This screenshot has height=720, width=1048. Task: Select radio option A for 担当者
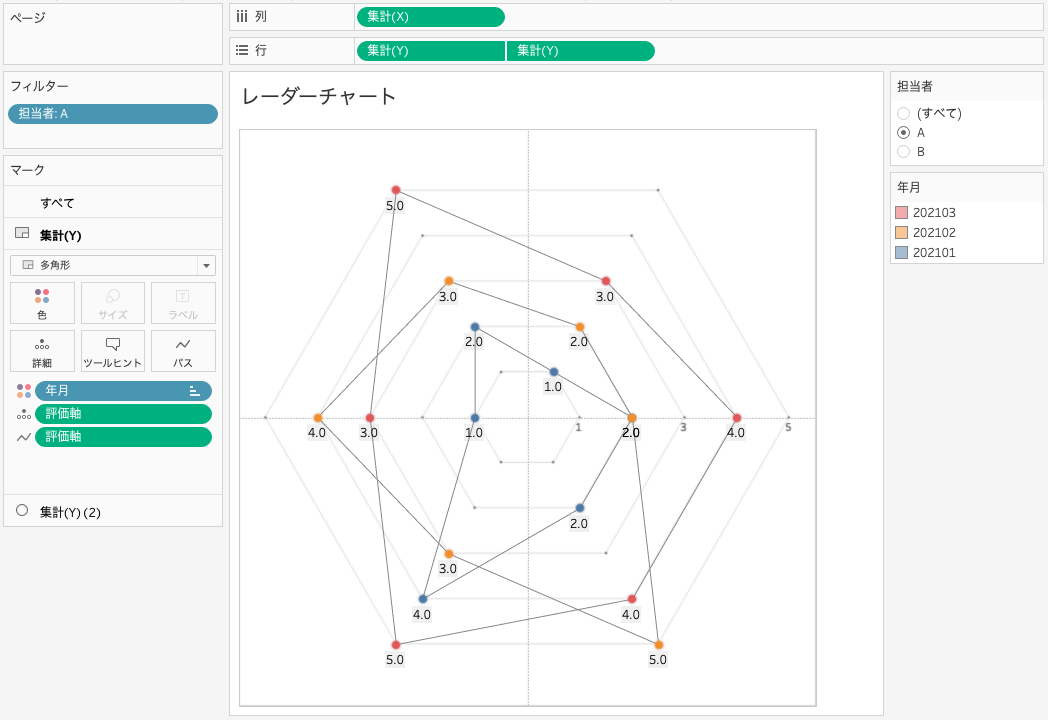click(x=904, y=133)
